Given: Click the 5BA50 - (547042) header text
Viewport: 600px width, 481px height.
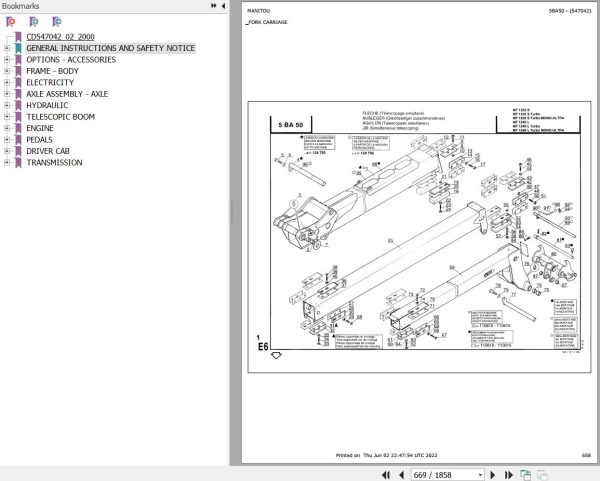Looking at the screenshot, I should tap(570, 11).
